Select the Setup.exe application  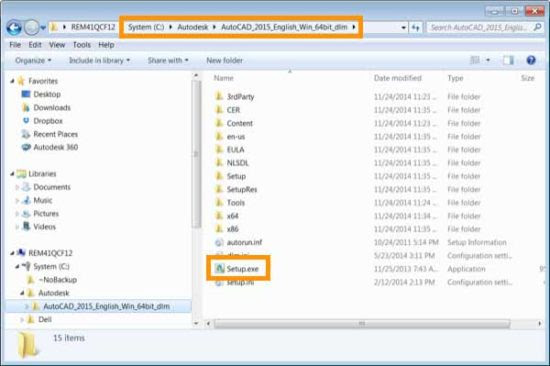[242, 269]
